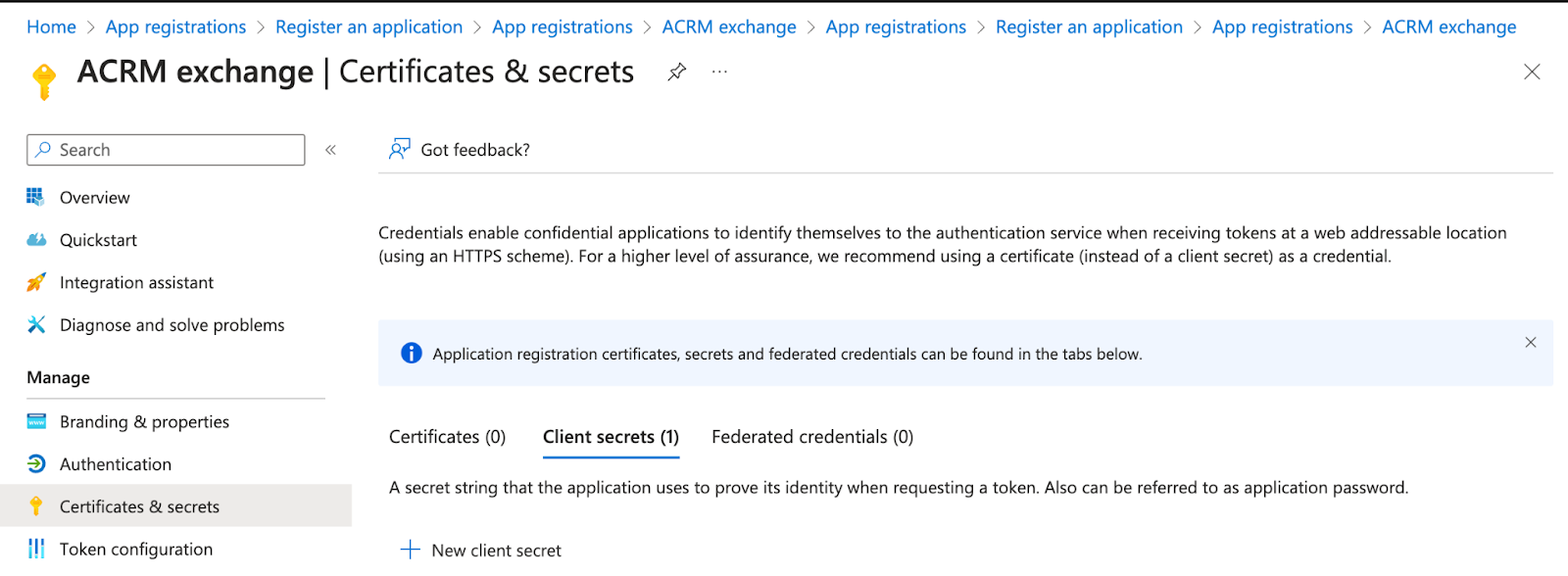Open the first Register an application breadcrumb
The width and height of the screenshot is (1568, 576).
(368, 27)
